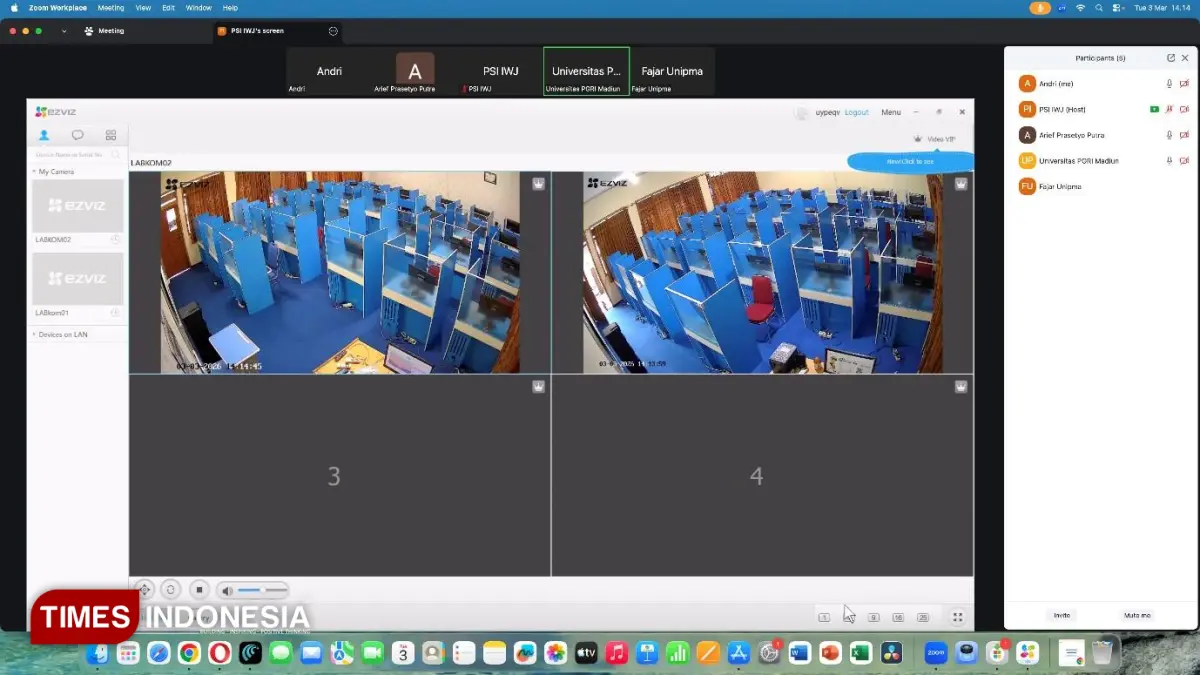Image resolution: width=1200 pixels, height=675 pixels.
Task: Click the refresh icon below the video grid
Action: point(171,590)
